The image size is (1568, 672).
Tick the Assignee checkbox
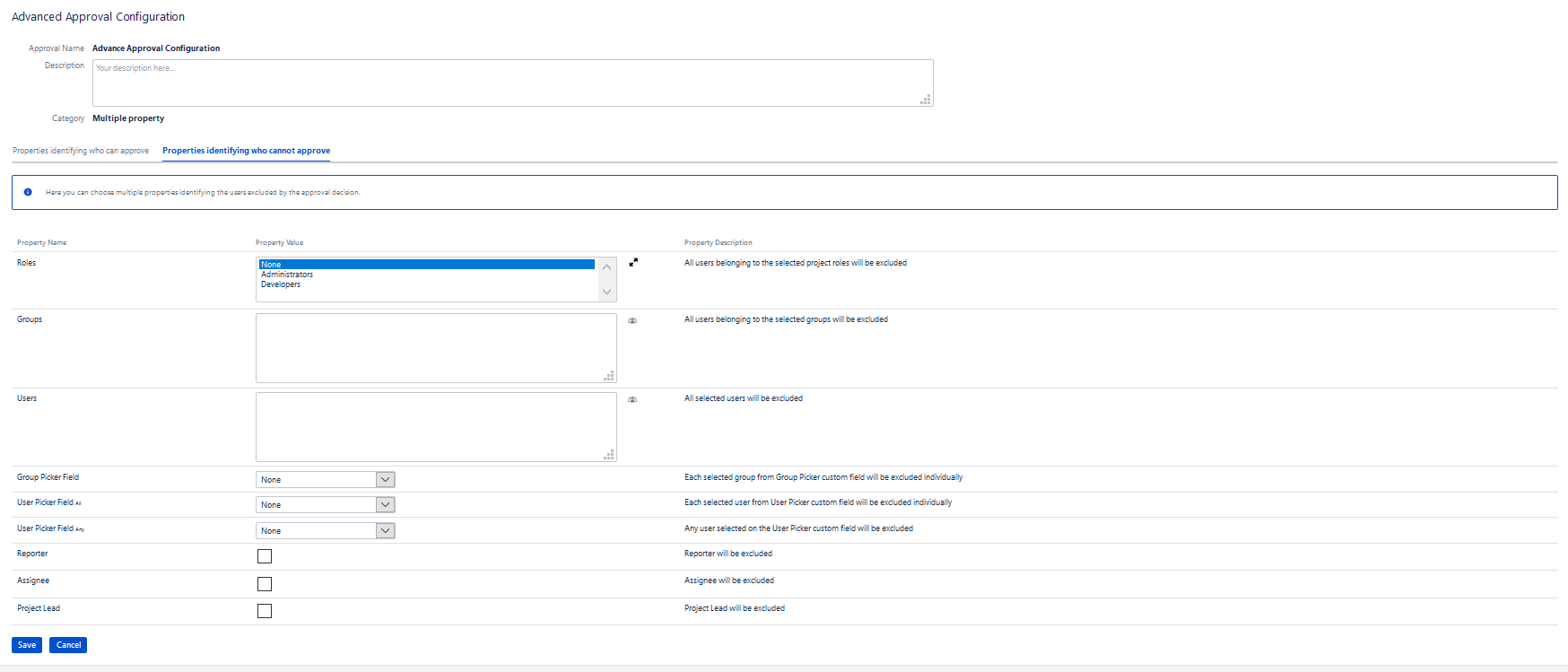(265, 584)
